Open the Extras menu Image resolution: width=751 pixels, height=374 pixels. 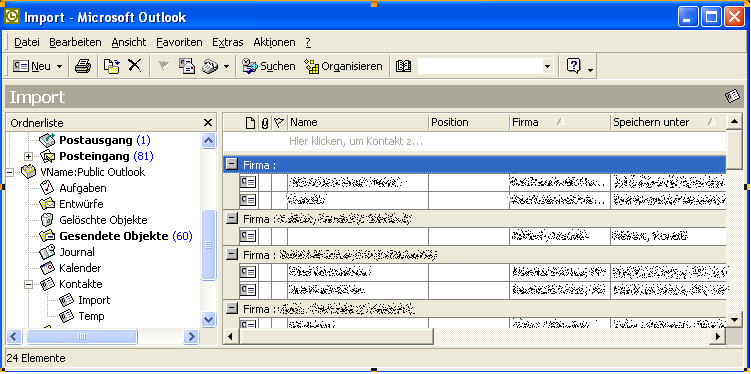coord(228,42)
